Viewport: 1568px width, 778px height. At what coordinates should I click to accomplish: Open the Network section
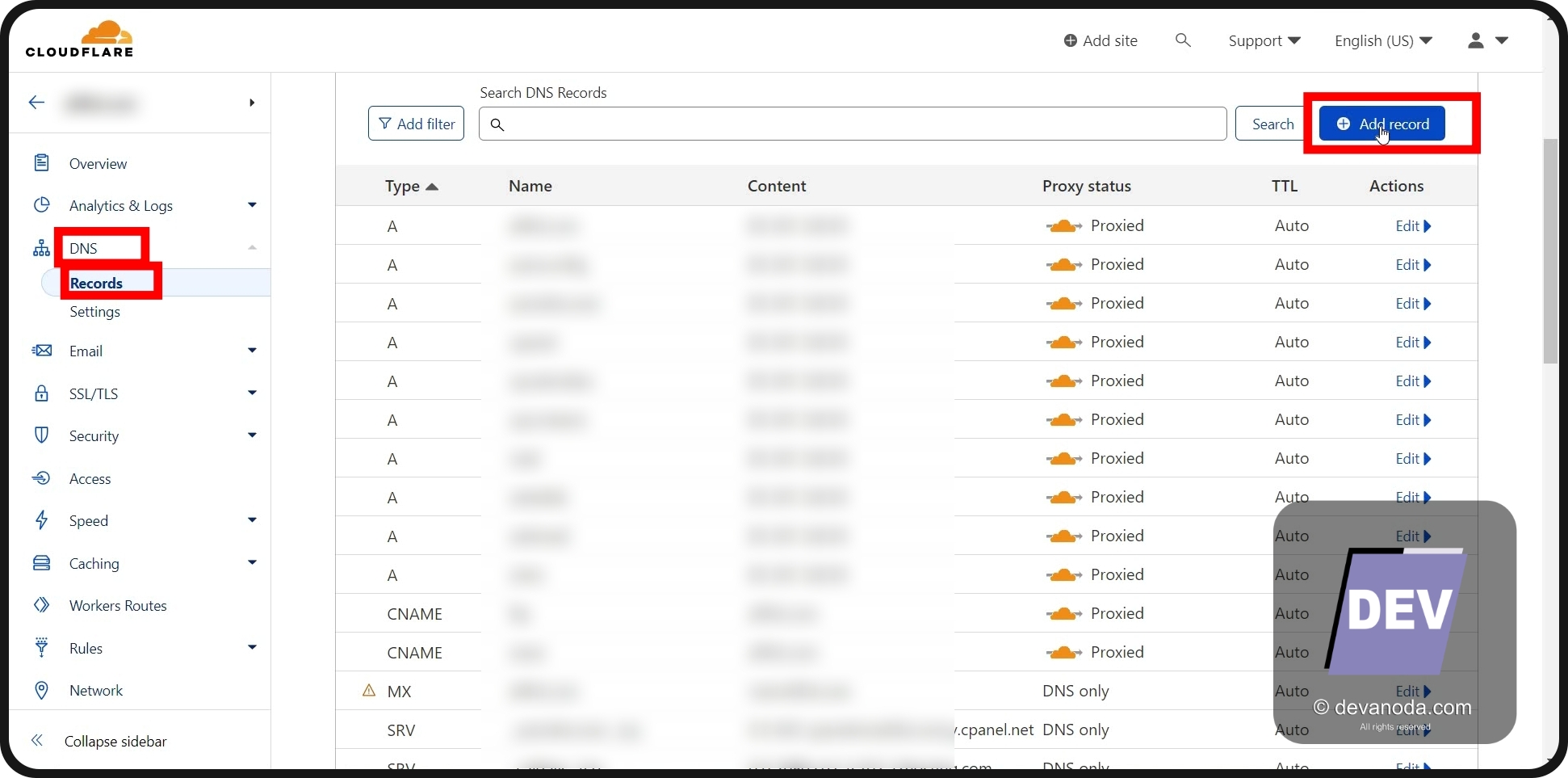pyautogui.click(x=96, y=690)
